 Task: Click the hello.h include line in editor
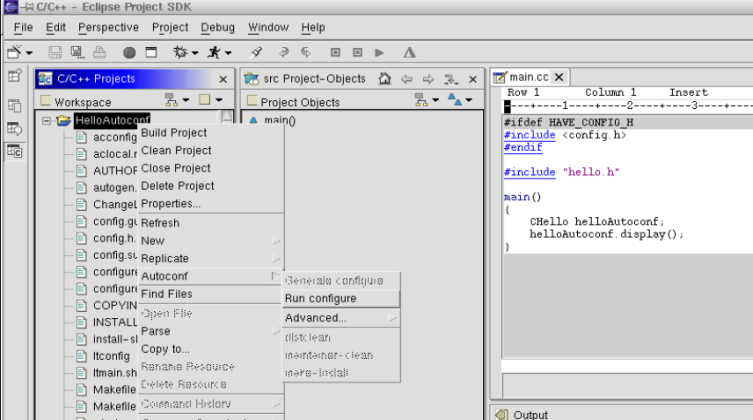coord(562,172)
